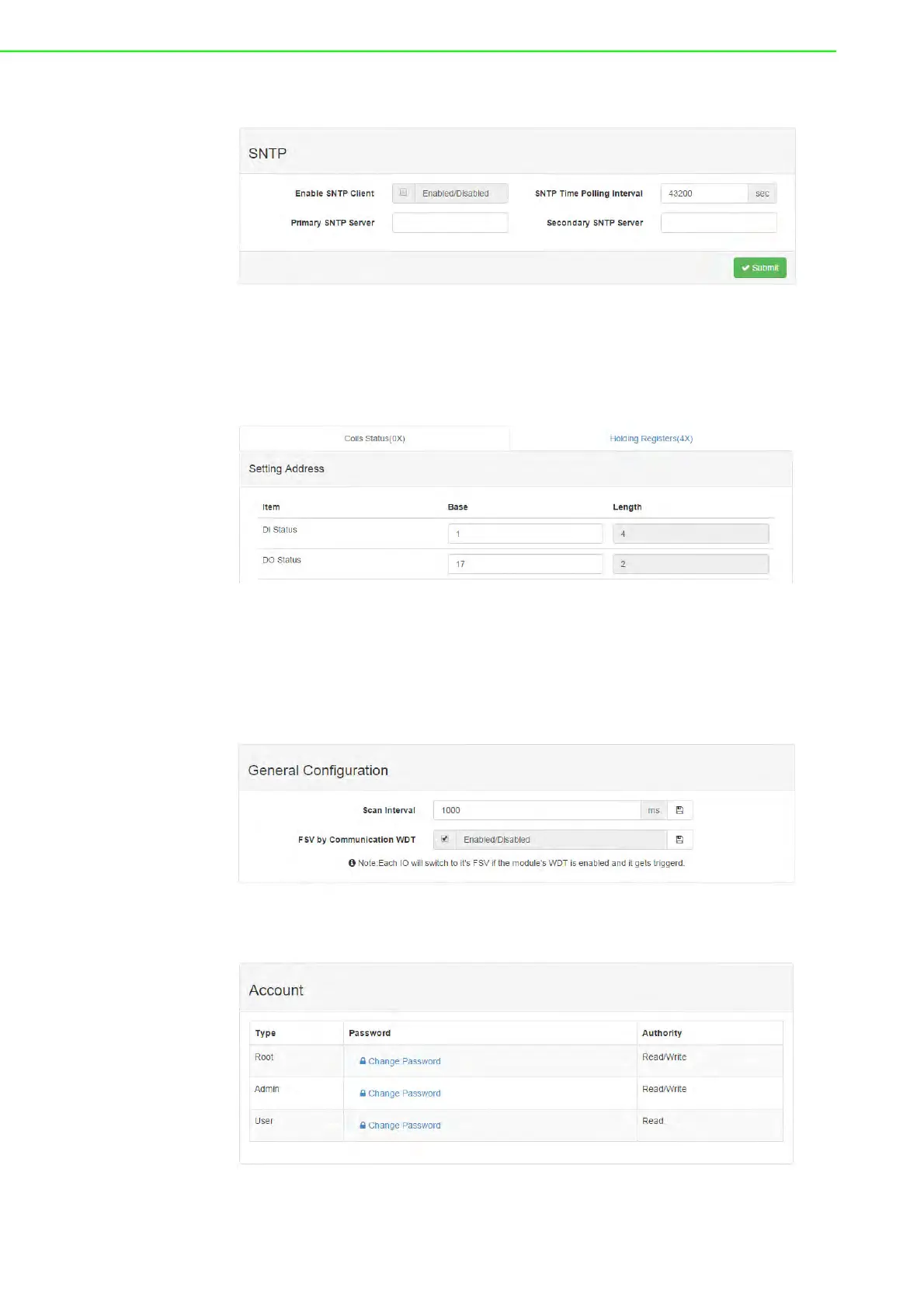Image resolution: width=924 pixels, height=1308 pixels.
Task: Click the Primary SNTP Server input box
Action: point(450,223)
